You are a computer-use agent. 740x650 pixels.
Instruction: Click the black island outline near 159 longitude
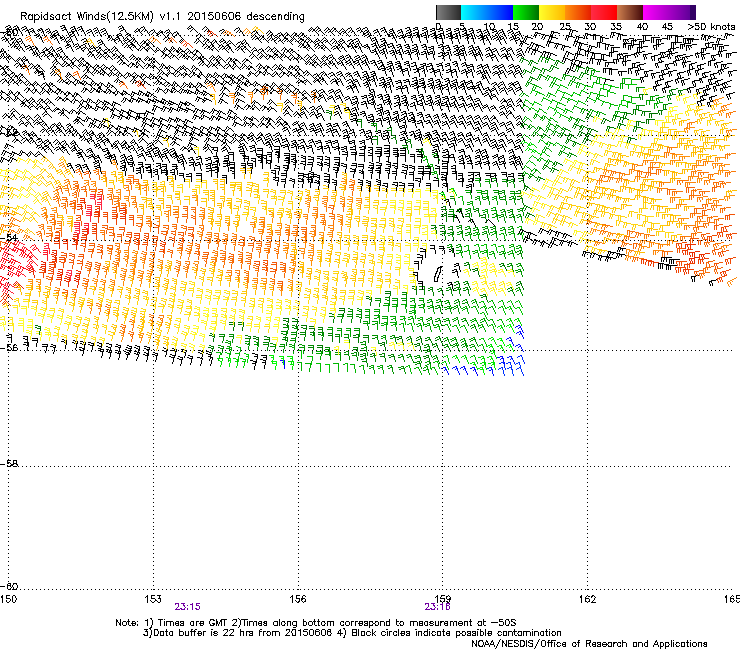pos(437,274)
